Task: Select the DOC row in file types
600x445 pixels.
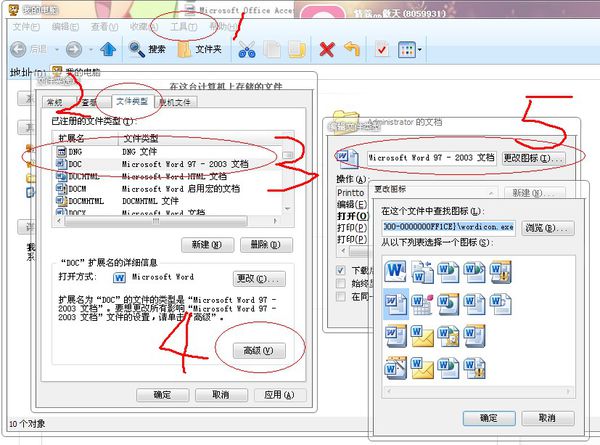Action: 168,164
